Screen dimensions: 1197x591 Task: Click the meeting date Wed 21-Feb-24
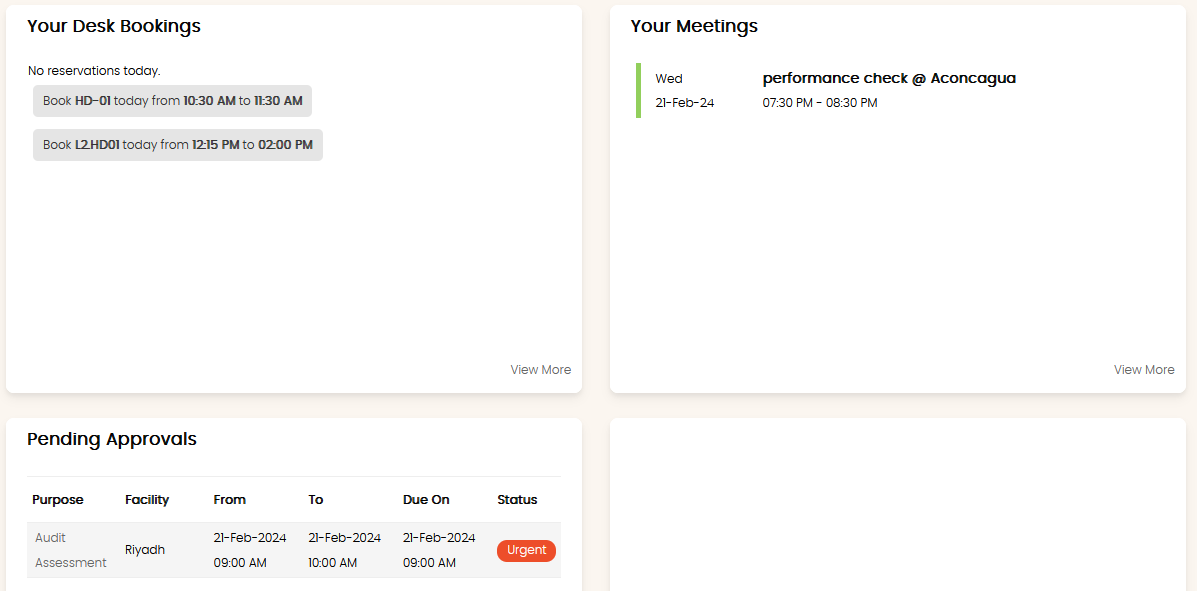click(684, 91)
